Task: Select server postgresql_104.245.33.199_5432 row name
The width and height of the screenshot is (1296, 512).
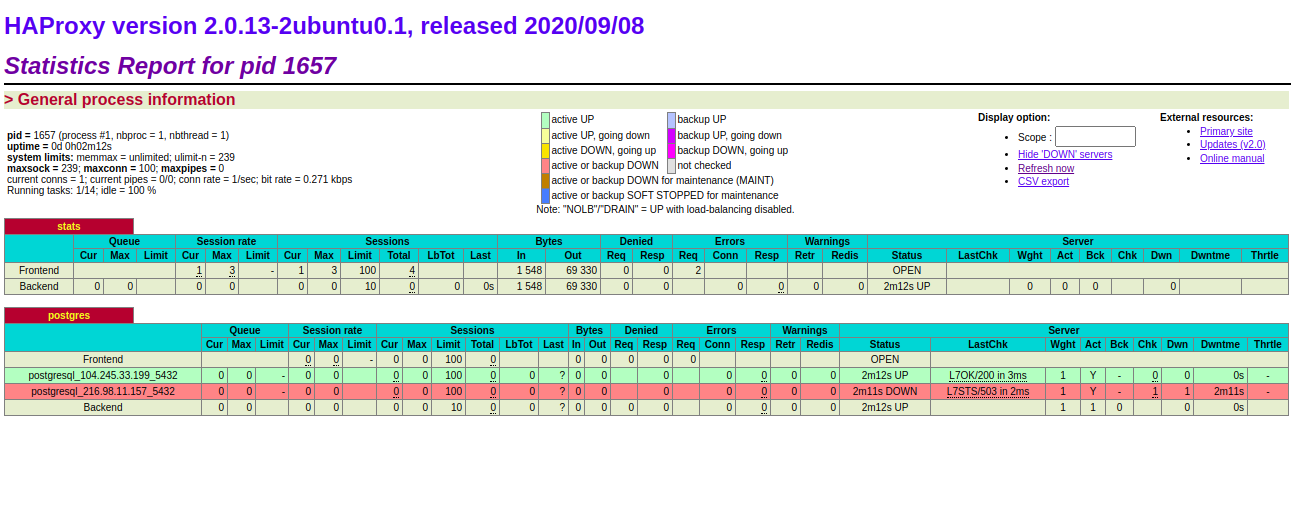Action: tap(103, 375)
